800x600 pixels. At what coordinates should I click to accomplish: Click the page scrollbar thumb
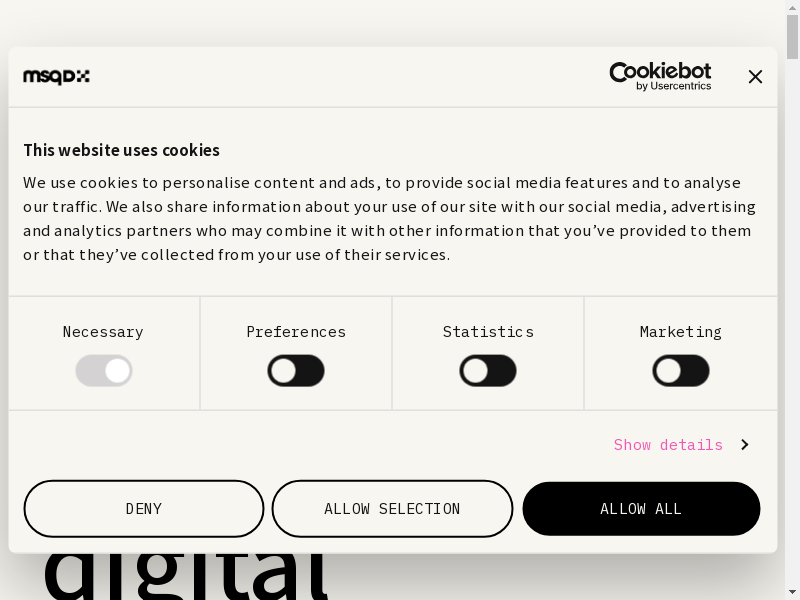[792, 38]
